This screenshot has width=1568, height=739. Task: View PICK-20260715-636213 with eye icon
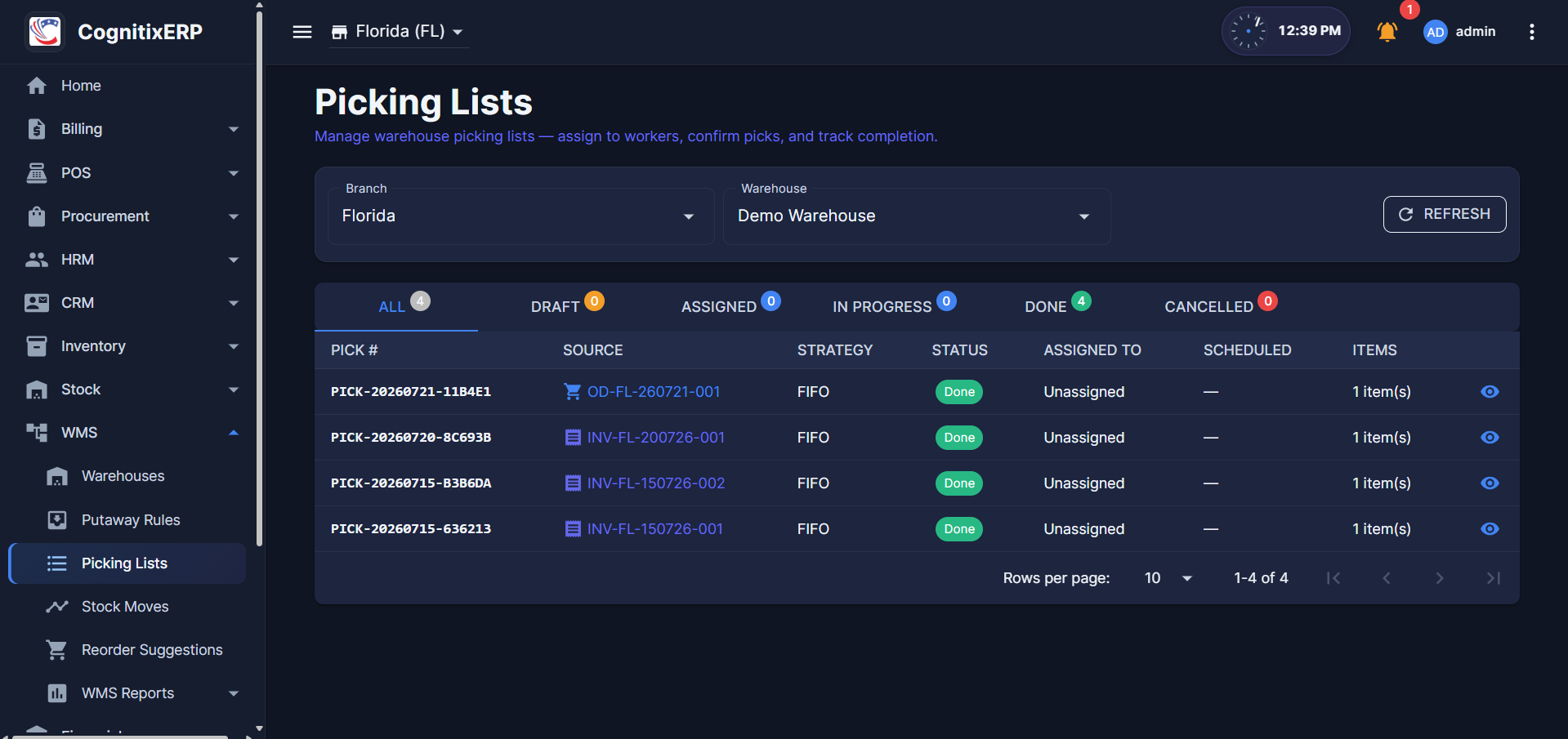tap(1490, 529)
